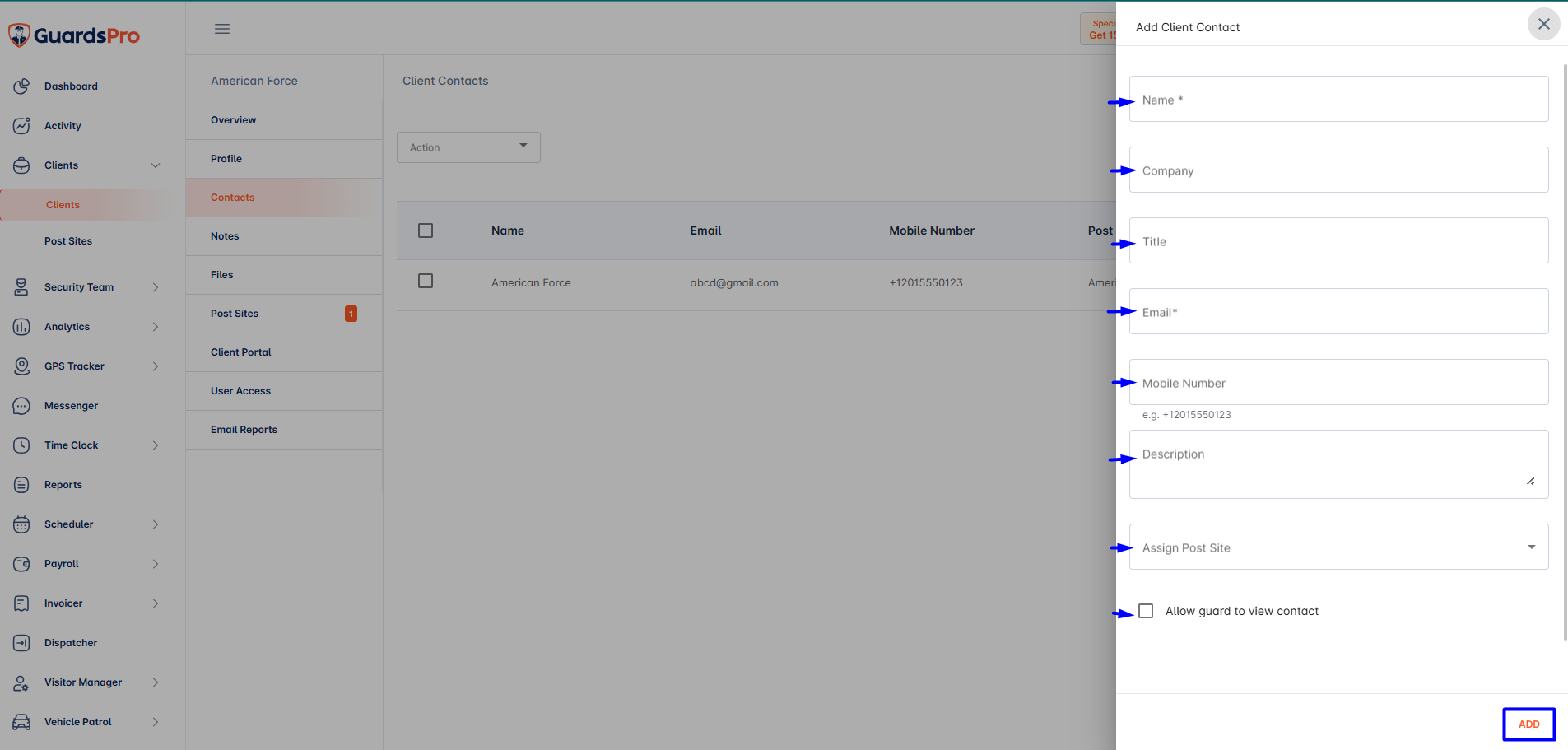Click the Email input field
Image resolution: width=1568 pixels, height=750 pixels.
[x=1338, y=311]
